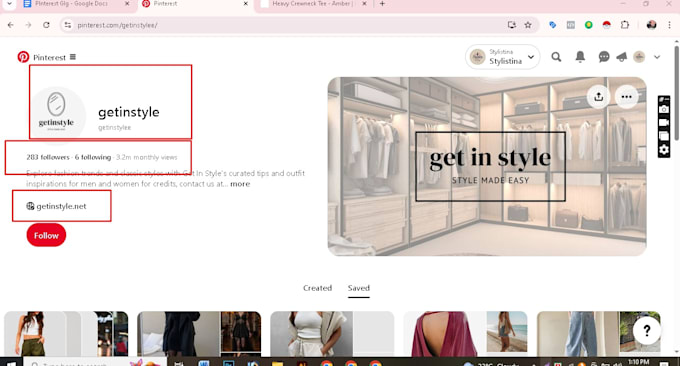The image size is (680, 366).
Task: Open the tab search dropdown in Chrome
Action: 9,4
